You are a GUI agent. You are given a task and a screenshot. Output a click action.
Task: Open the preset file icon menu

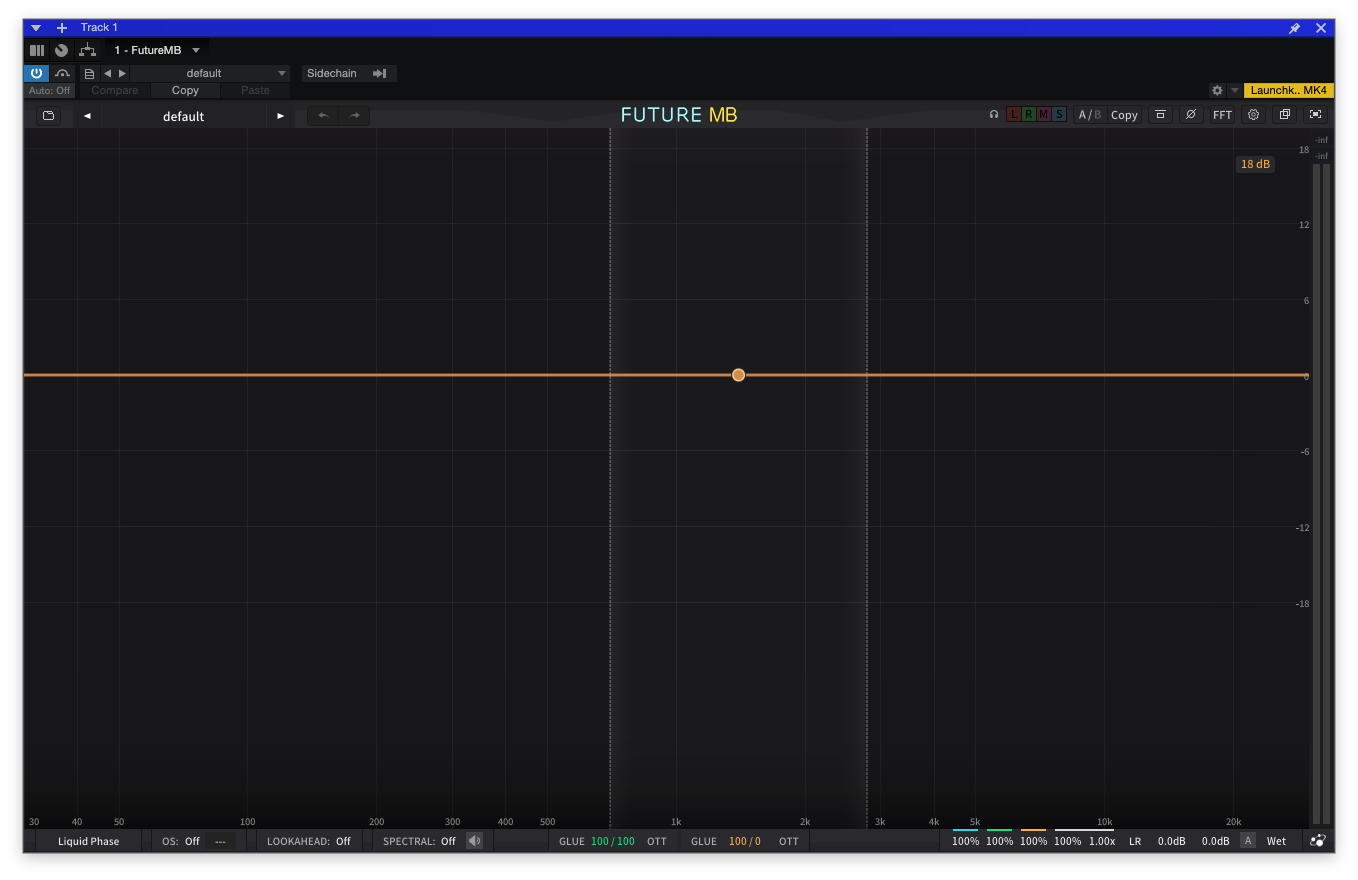[90, 73]
